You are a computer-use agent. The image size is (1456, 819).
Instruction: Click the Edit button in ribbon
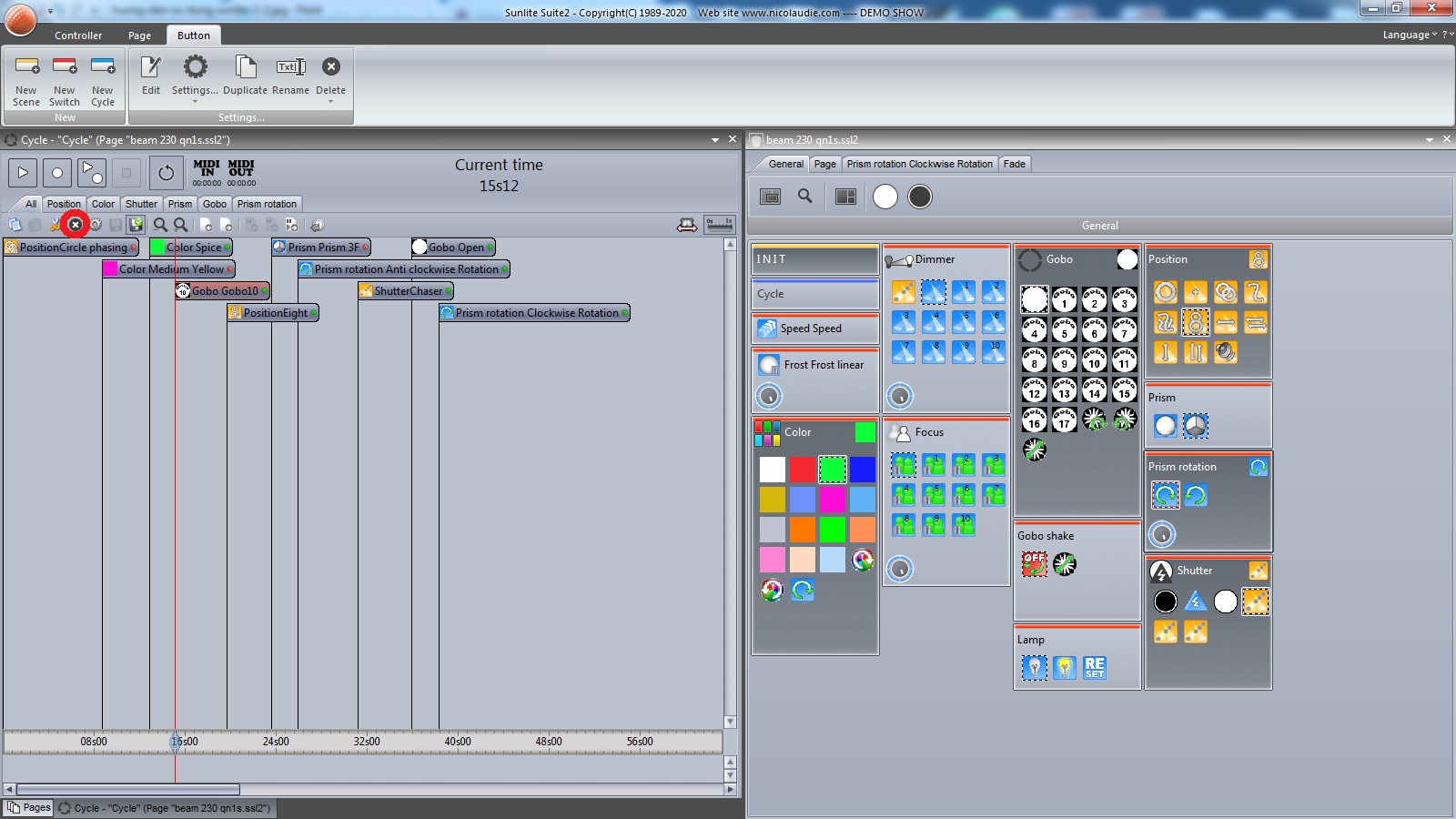point(151,76)
